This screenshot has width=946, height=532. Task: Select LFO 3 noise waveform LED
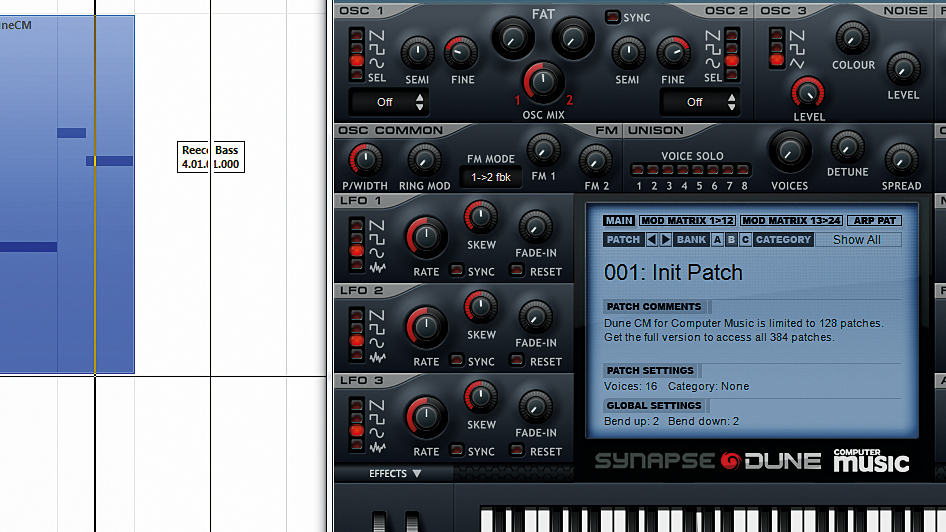(x=357, y=445)
